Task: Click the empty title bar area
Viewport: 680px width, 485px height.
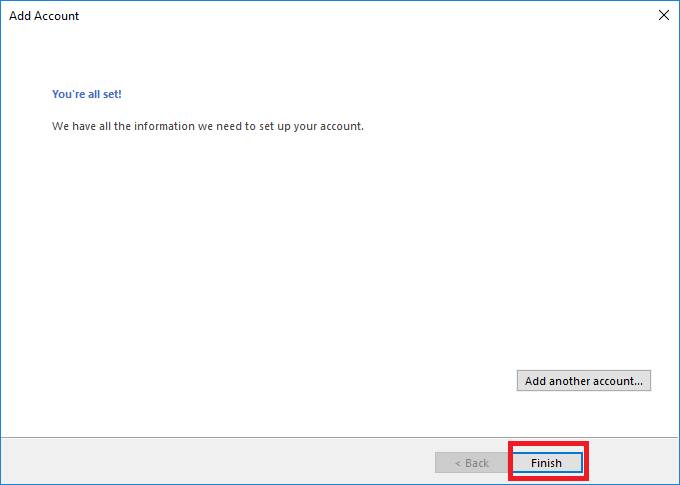Action: [350, 15]
